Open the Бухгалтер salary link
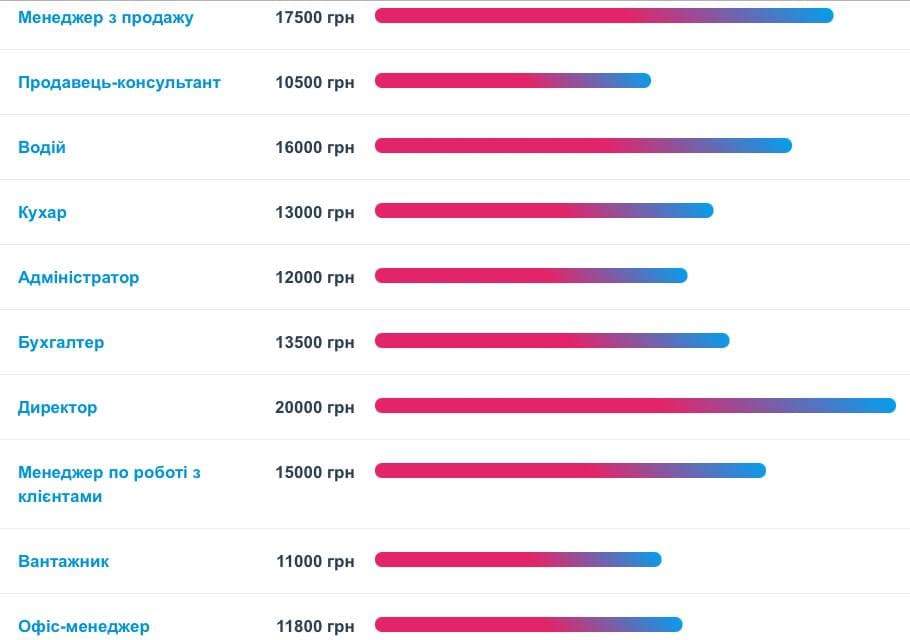Viewport: 910px width, 640px height. [x=61, y=342]
